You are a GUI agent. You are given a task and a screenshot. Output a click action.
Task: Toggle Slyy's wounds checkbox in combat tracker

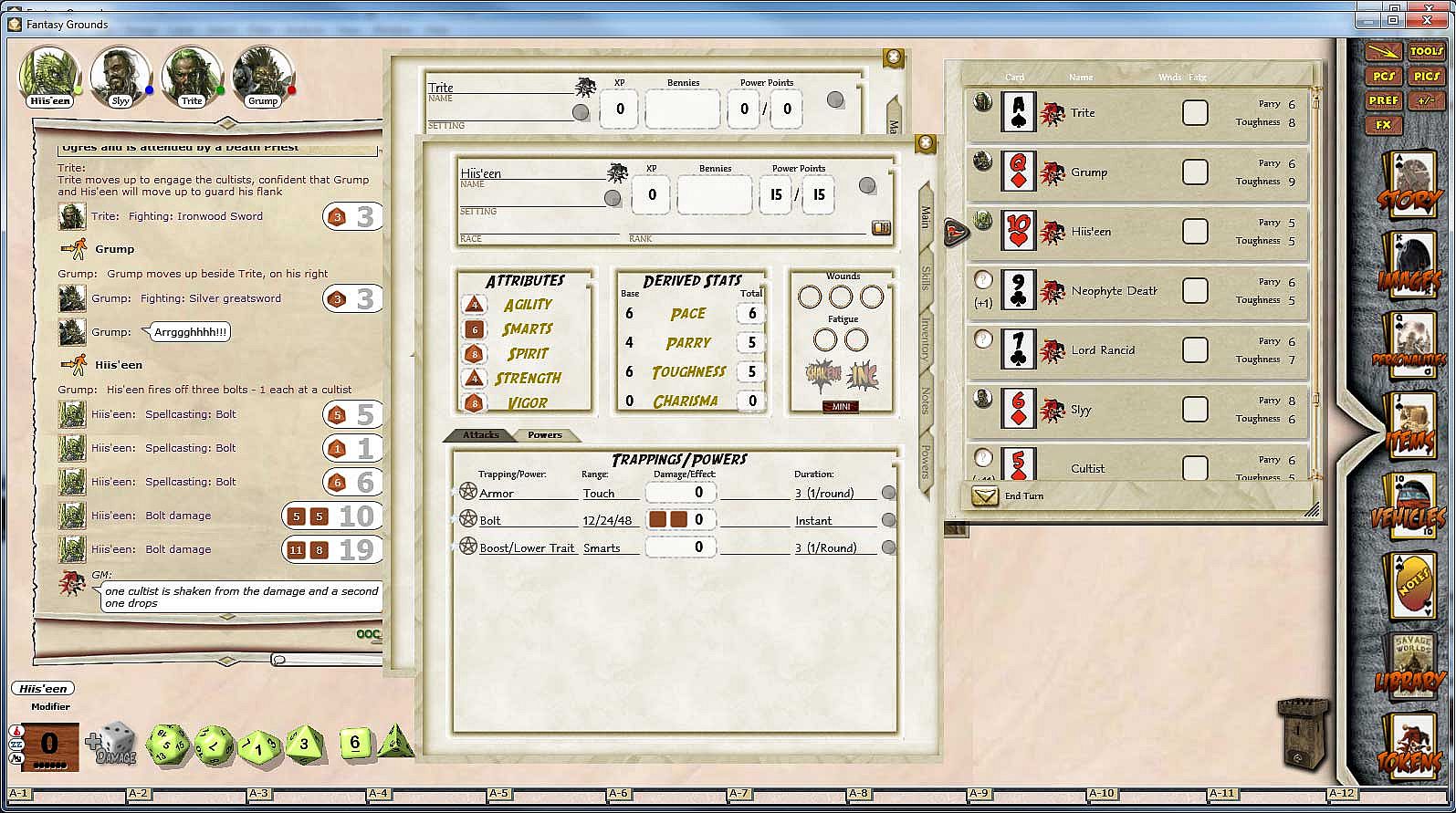[x=1195, y=409]
